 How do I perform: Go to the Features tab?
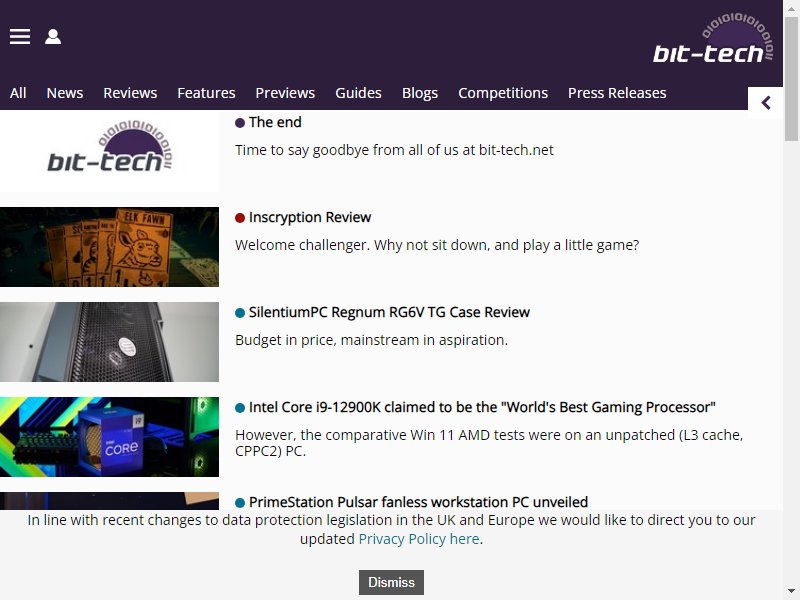(x=206, y=93)
